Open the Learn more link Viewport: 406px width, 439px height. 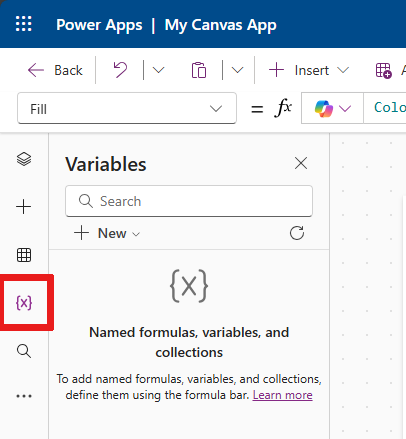[x=282, y=395]
